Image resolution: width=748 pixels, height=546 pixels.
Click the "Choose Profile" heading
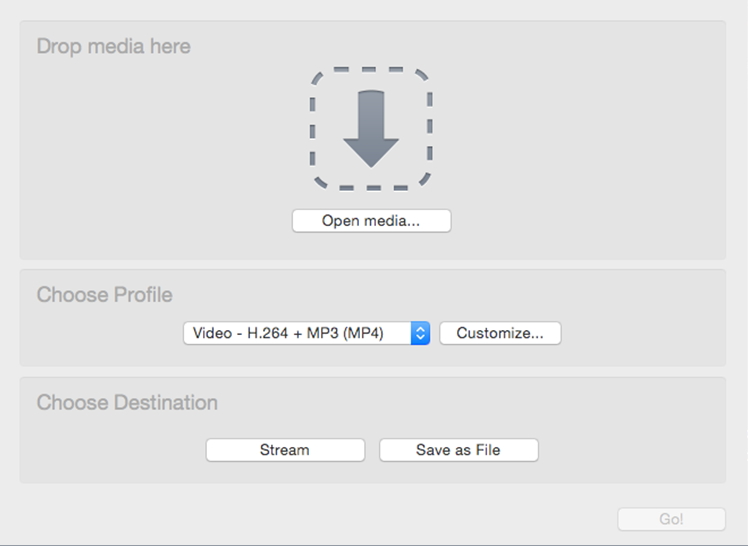[104, 295]
